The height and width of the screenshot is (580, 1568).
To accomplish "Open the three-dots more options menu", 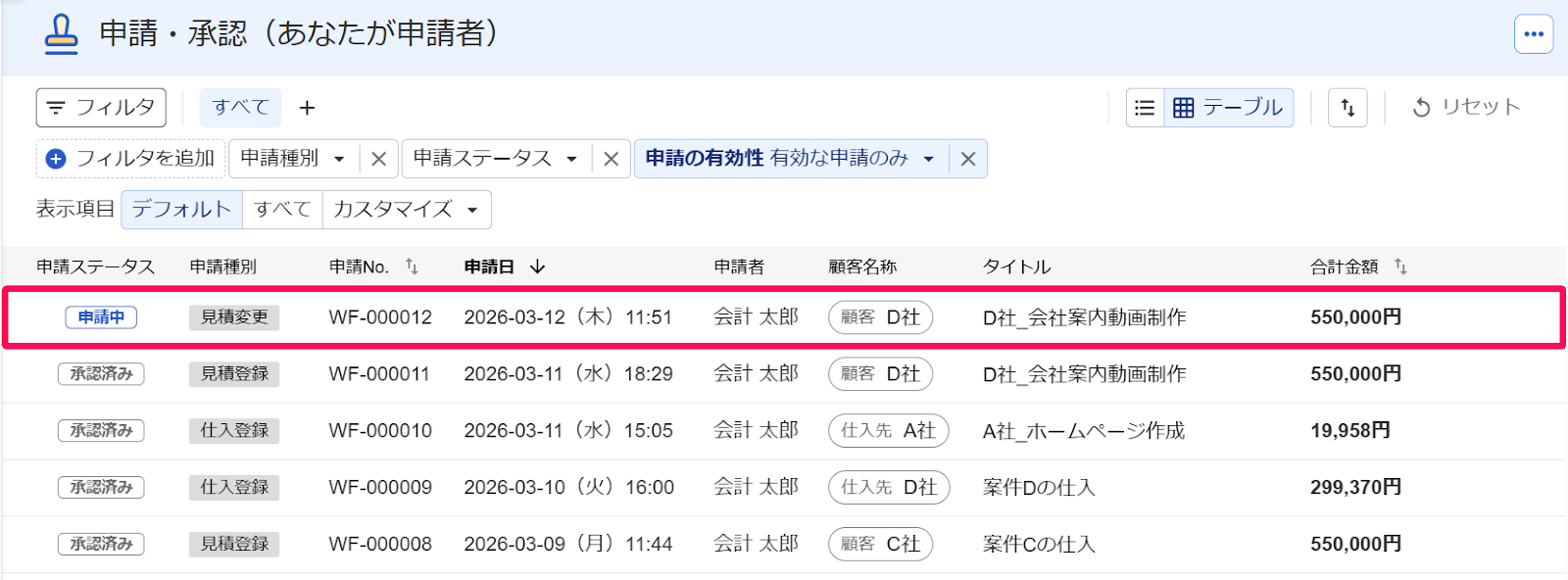I will click(x=1534, y=34).
